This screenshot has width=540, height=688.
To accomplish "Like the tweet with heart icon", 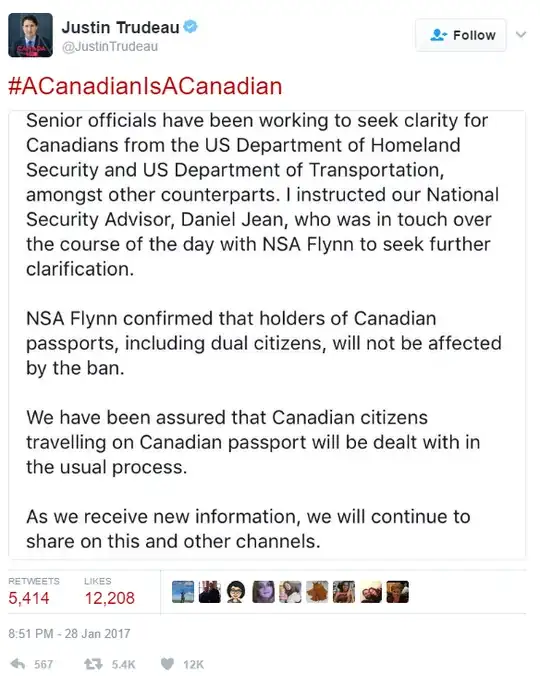I will (167, 664).
